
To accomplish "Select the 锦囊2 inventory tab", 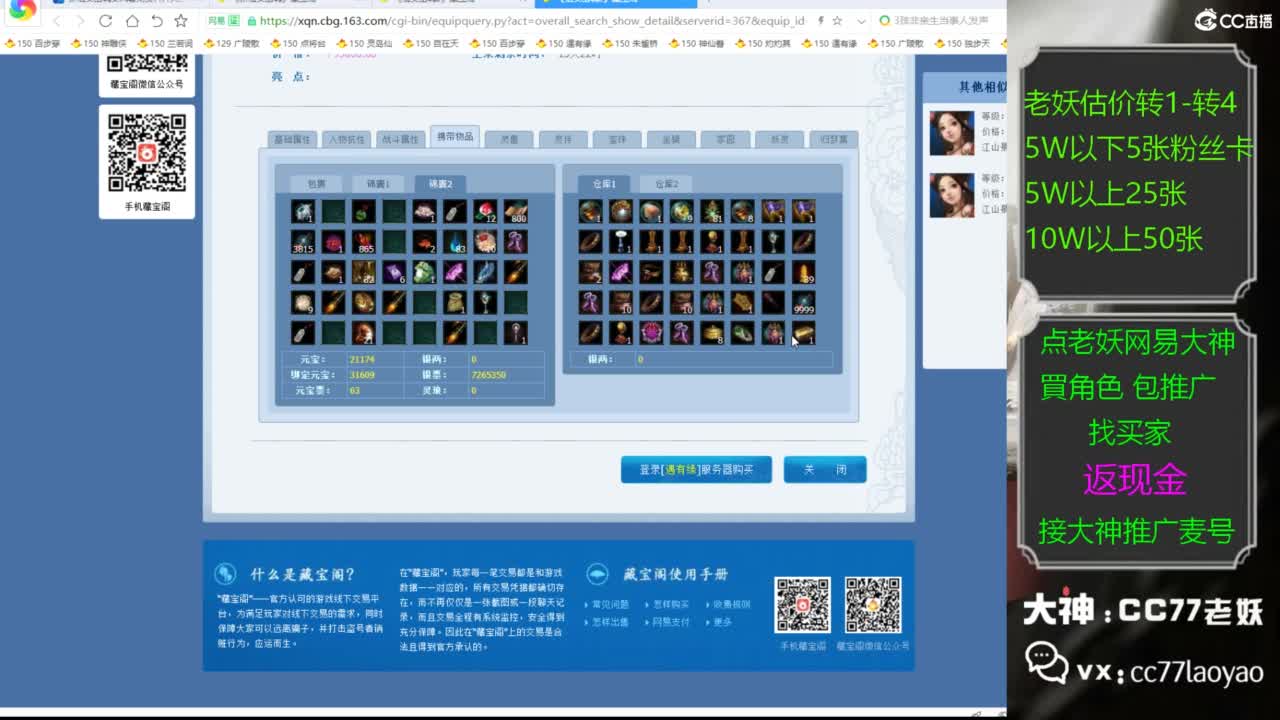I will [x=440, y=184].
